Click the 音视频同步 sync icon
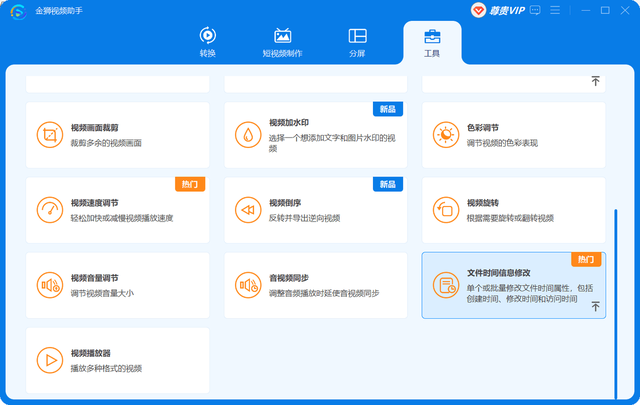Screen dimensions: 640x405 tap(248, 285)
